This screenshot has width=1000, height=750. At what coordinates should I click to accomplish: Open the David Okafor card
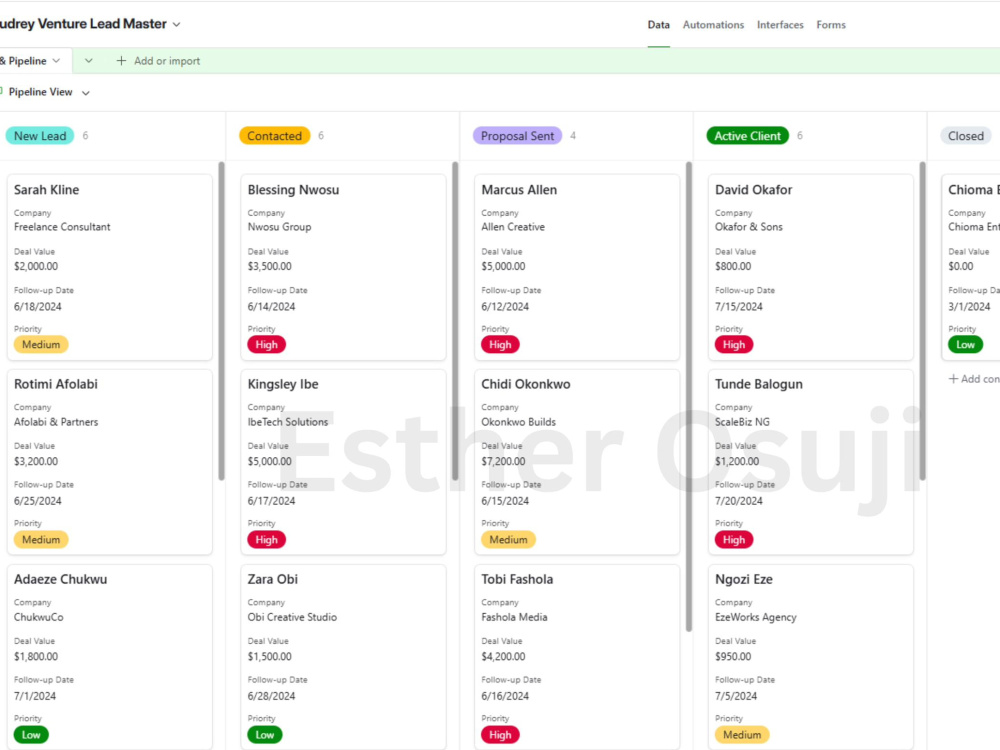pyautogui.click(x=811, y=267)
